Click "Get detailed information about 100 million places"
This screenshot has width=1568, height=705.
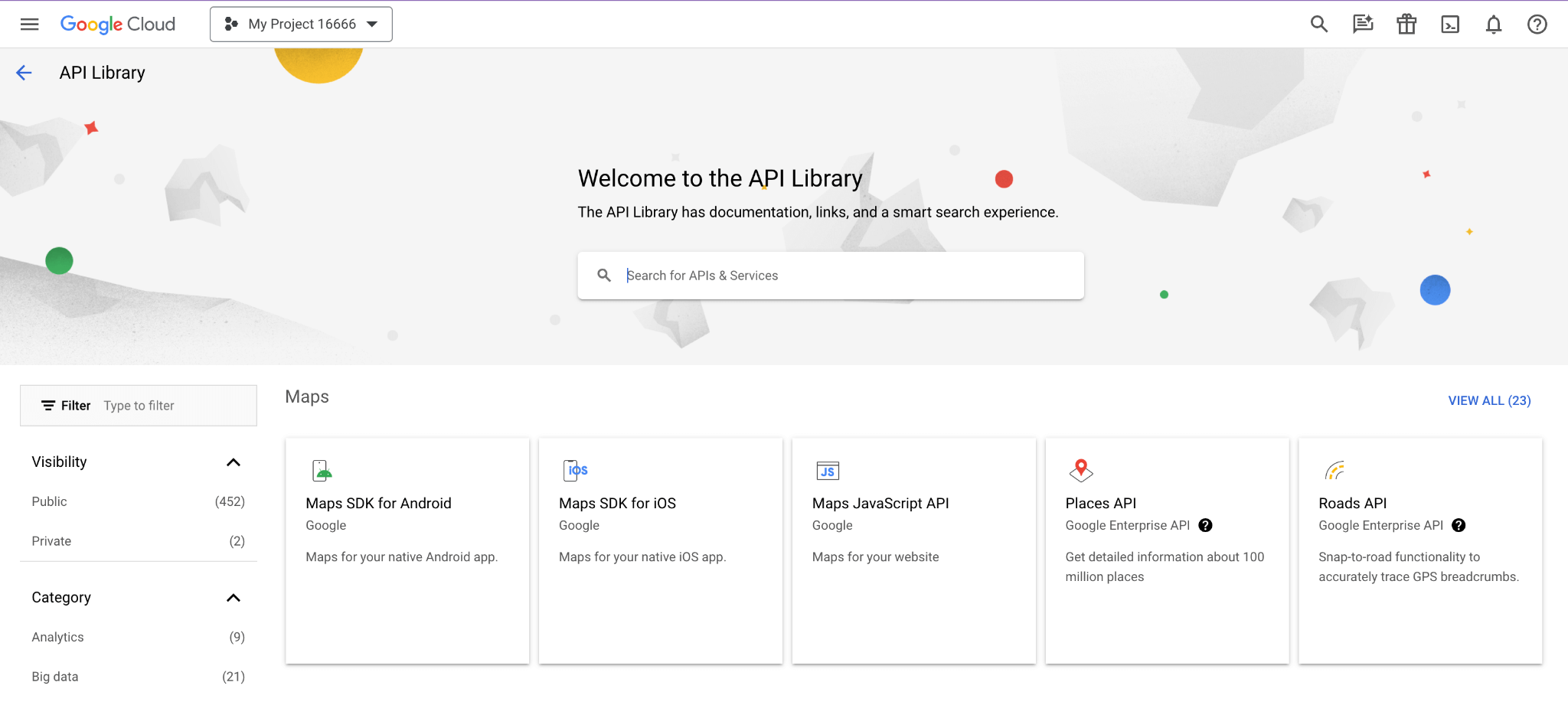pos(1165,567)
